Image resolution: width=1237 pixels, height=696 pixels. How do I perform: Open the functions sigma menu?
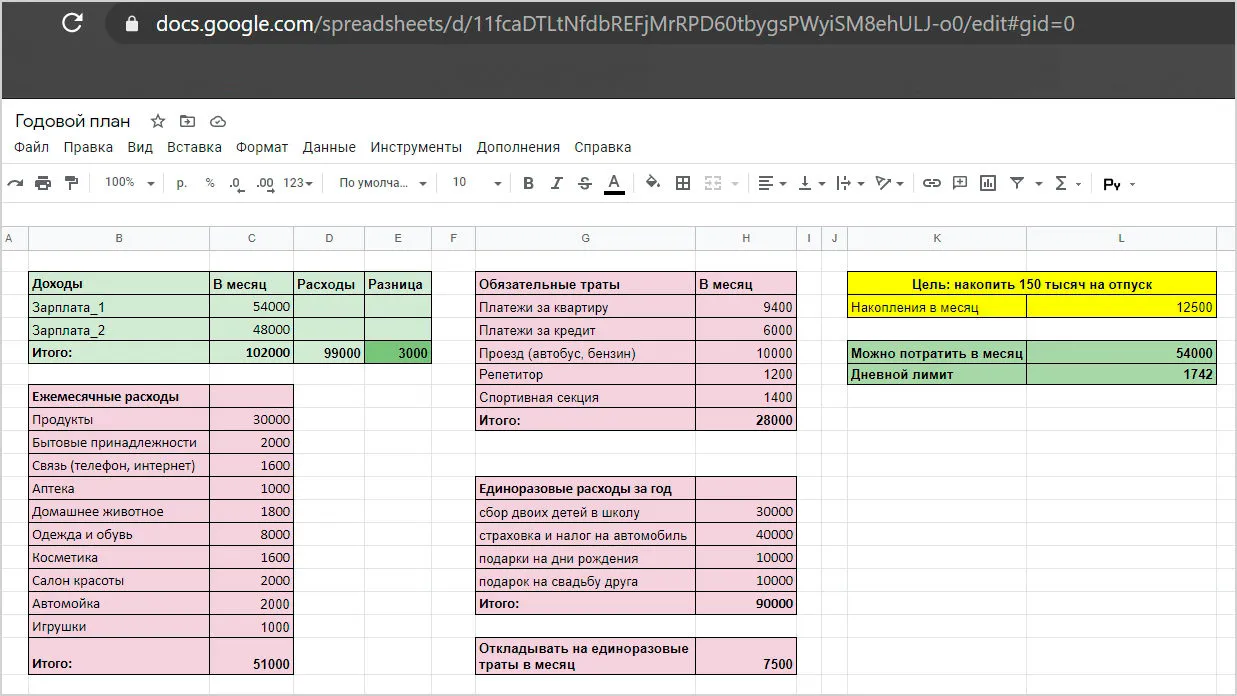[1068, 183]
